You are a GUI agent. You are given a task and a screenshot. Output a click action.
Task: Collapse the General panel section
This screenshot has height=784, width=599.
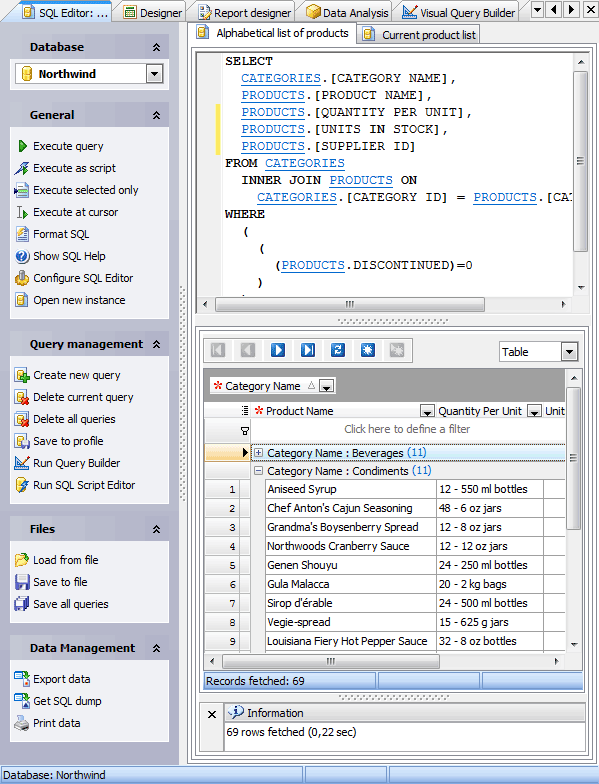point(156,115)
